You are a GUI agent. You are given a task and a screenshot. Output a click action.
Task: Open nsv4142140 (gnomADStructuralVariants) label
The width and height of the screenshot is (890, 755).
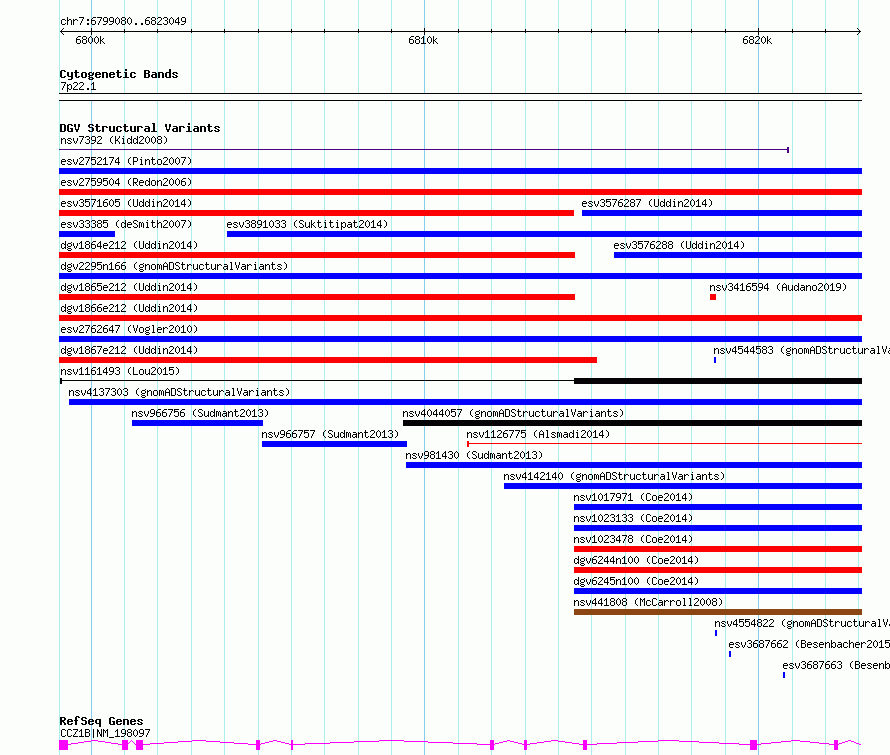[614, 476]
